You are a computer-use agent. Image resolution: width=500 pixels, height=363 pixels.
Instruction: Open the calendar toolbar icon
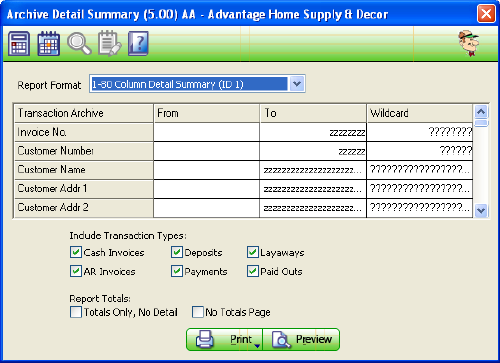point(49,44)
